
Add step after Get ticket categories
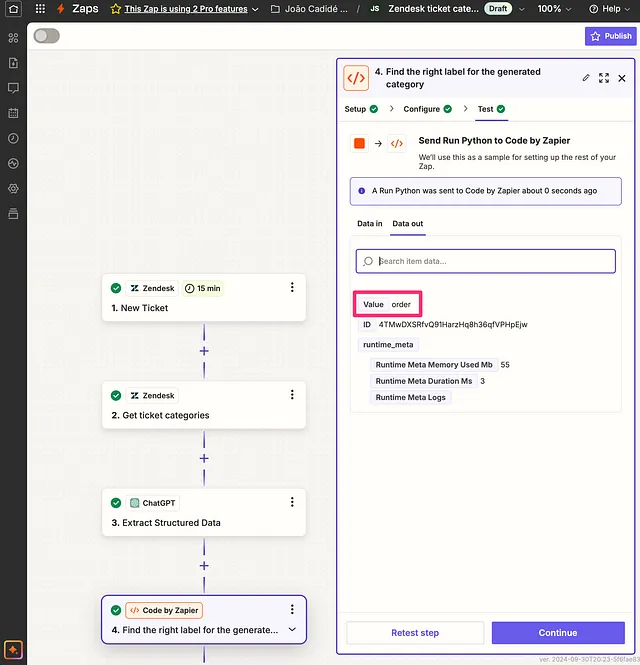pos(204,458)
